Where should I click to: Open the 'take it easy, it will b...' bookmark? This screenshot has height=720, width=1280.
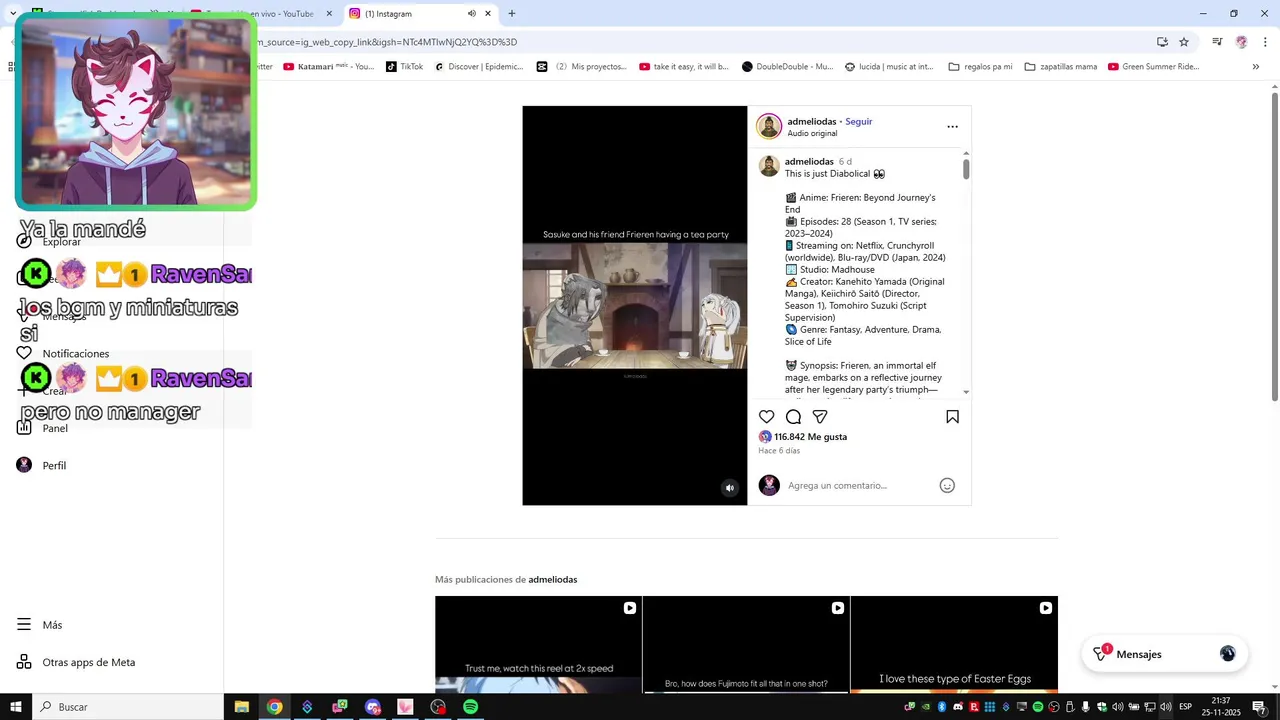[684, 67]
